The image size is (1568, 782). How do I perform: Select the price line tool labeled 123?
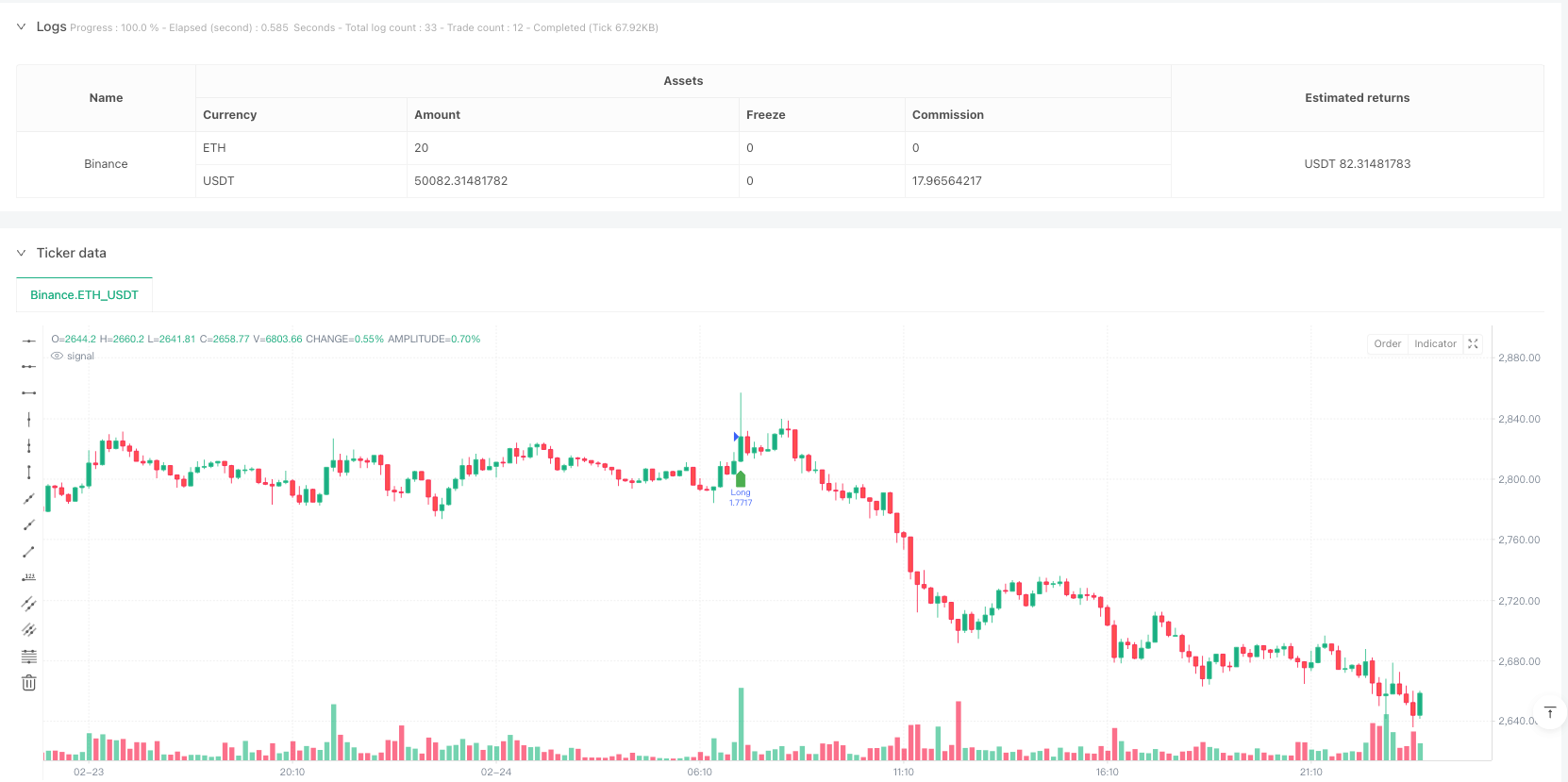click(x=29, y=577)
